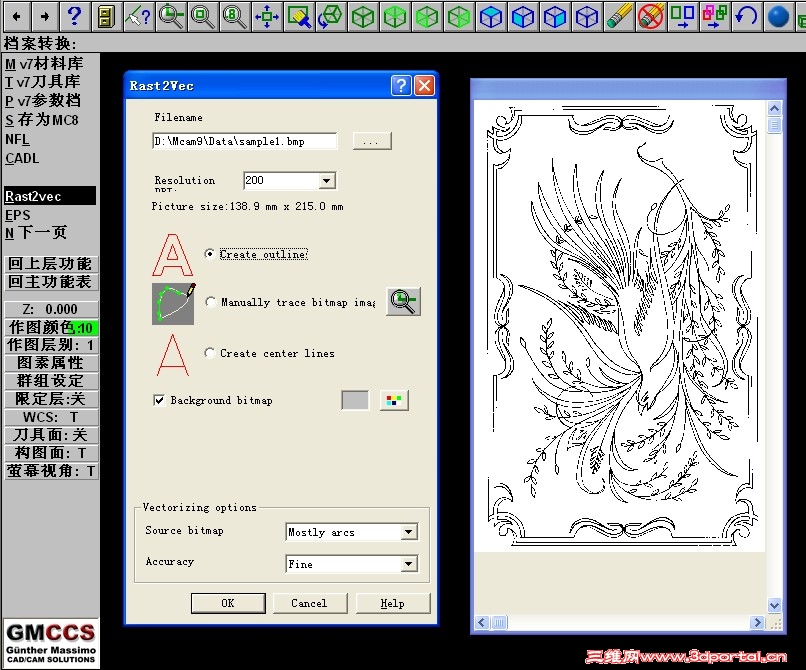This screenshot has width=806, height=670.
Task: Open the Resolution dropdown arrow
Action: [326, 180]
